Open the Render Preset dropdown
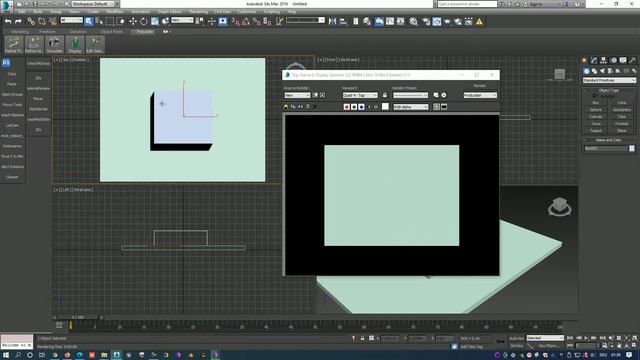640x360 pixels. pos(410,95)
